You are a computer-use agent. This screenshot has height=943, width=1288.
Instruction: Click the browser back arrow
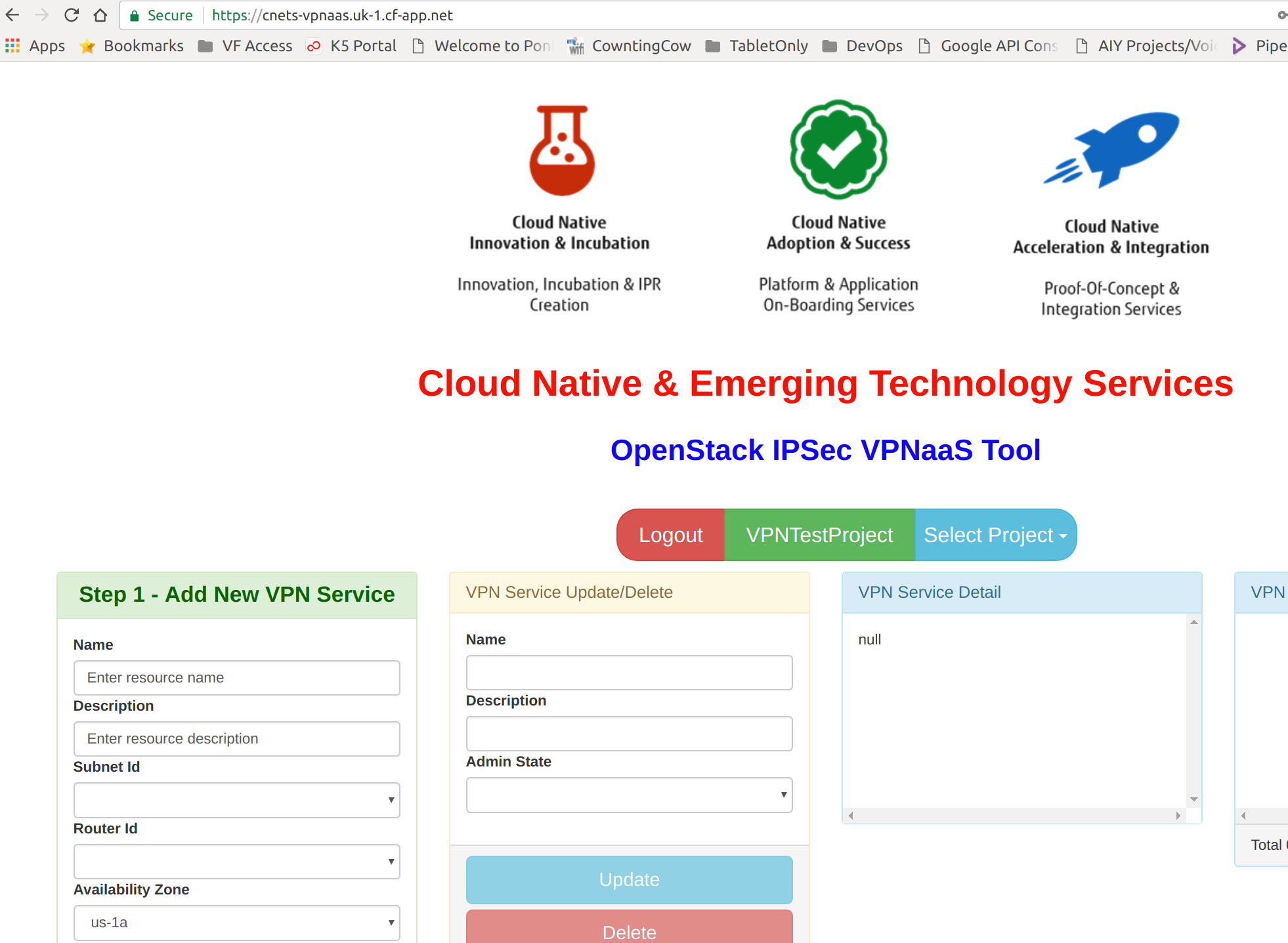(x=12, y=15)
